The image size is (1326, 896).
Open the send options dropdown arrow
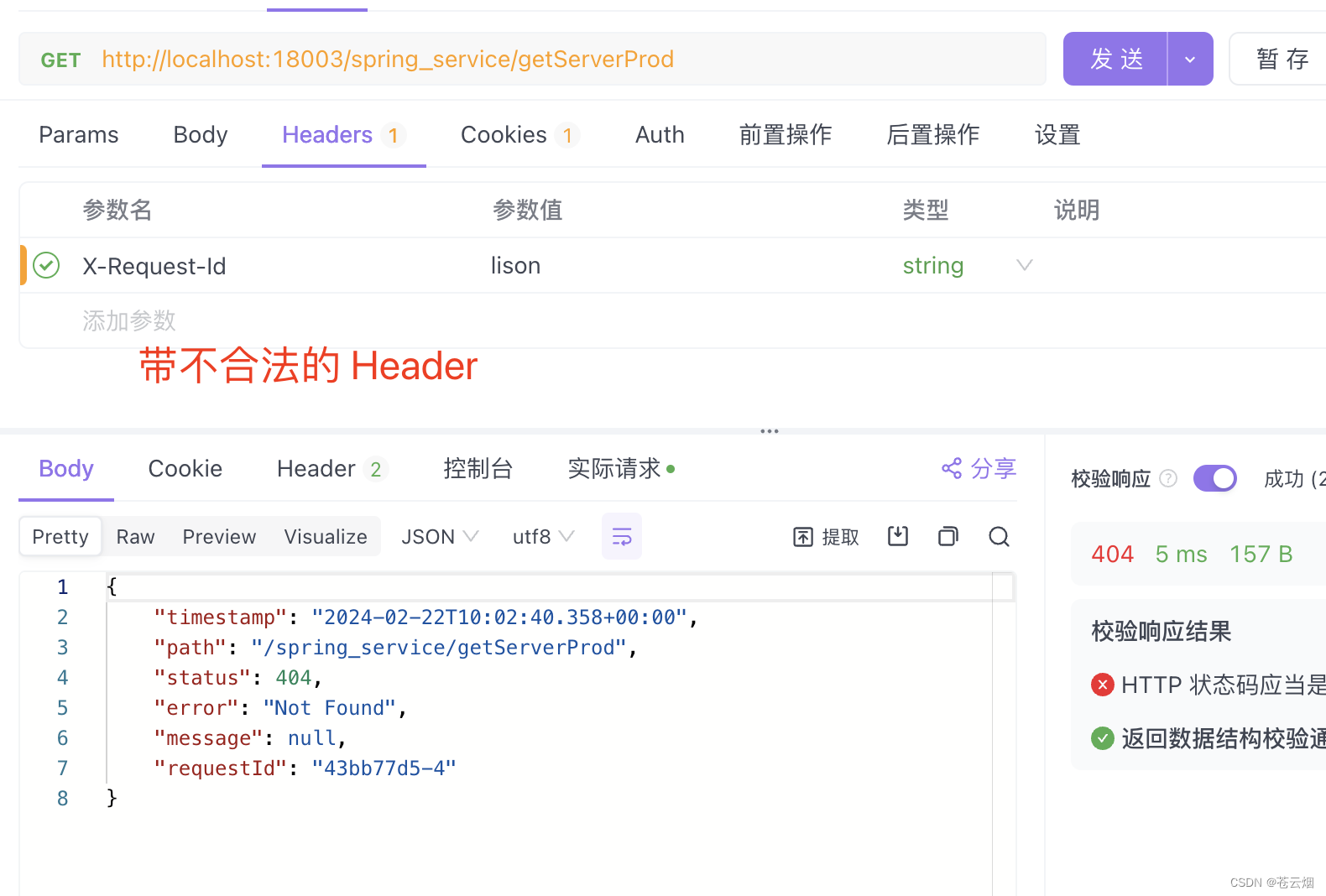click(1190, 59)
